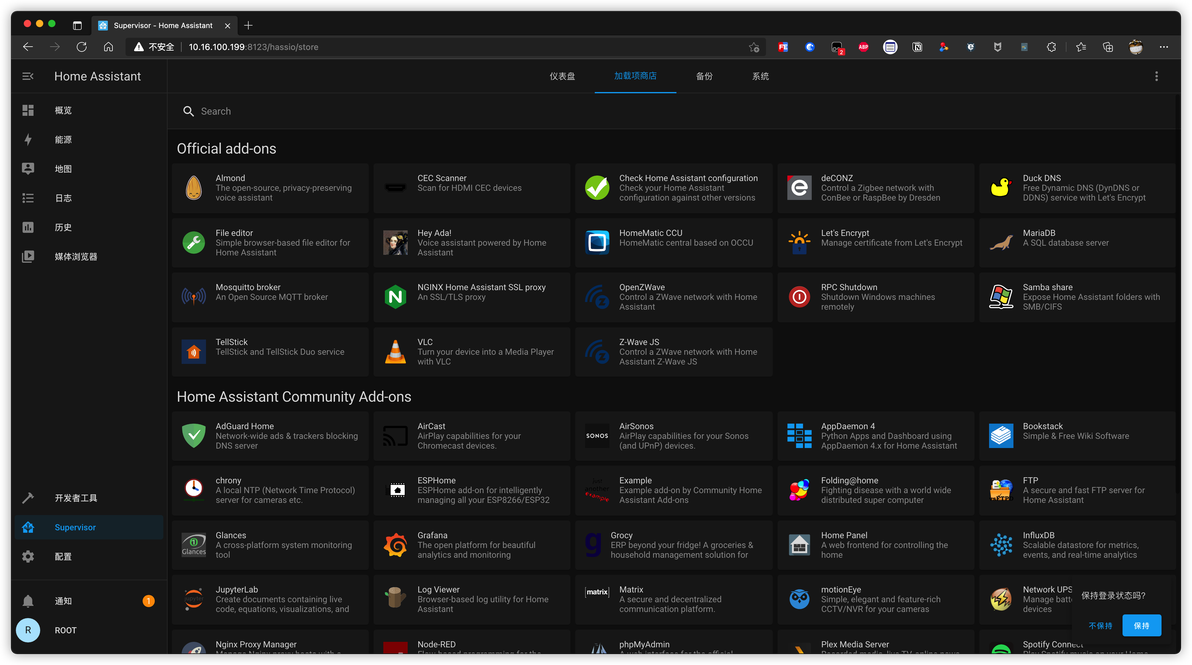1192x665 pixels.
Task: Click the VLC cone icon
Action: pyautogui.click(x=395, y=352)
